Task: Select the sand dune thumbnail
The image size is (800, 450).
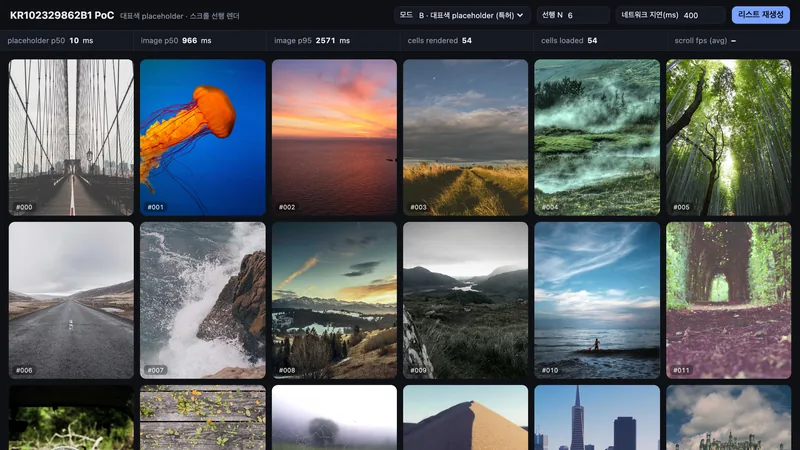Action: click(465, 417)
